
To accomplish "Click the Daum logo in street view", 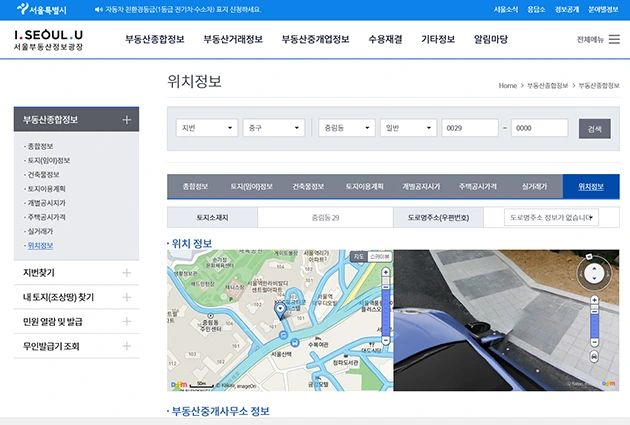I will point(608,383).
